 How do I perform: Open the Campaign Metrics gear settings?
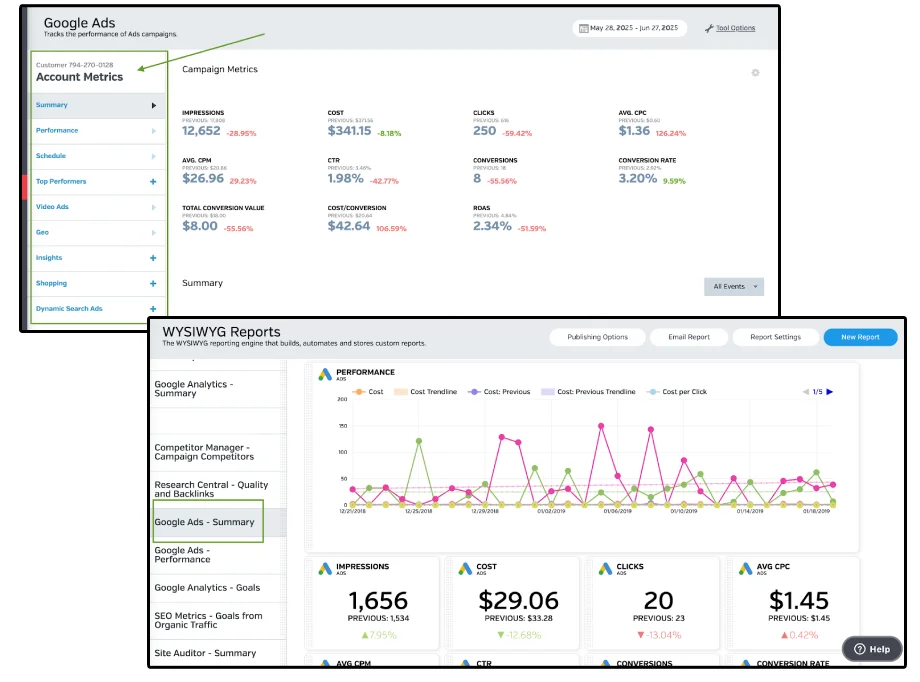click(x=755, y=73)
